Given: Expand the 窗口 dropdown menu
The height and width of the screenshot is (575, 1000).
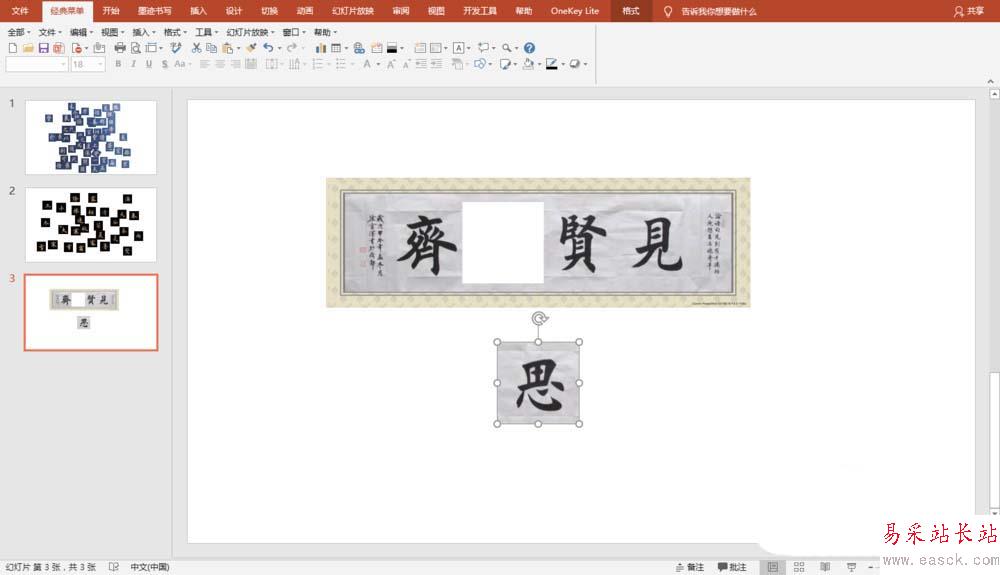Looking at the screenshot, I should tap(294, 32).
